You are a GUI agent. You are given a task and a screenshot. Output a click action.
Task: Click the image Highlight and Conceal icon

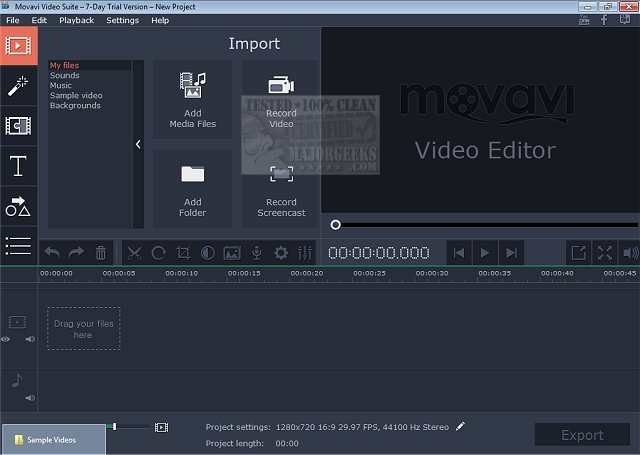coord(232,253)
